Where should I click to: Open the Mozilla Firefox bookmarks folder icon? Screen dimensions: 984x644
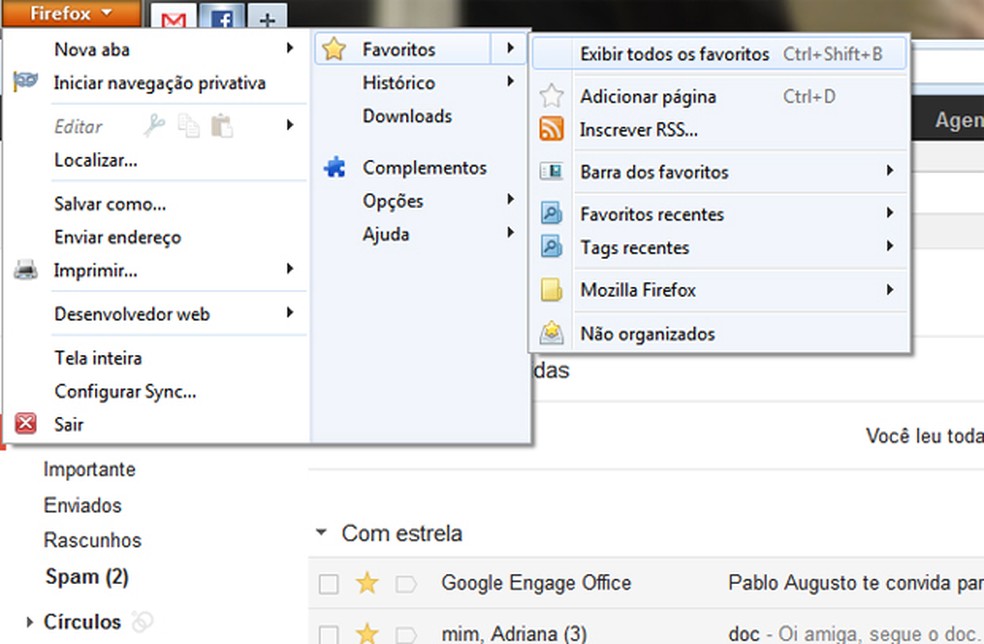(x=551, y=290)
